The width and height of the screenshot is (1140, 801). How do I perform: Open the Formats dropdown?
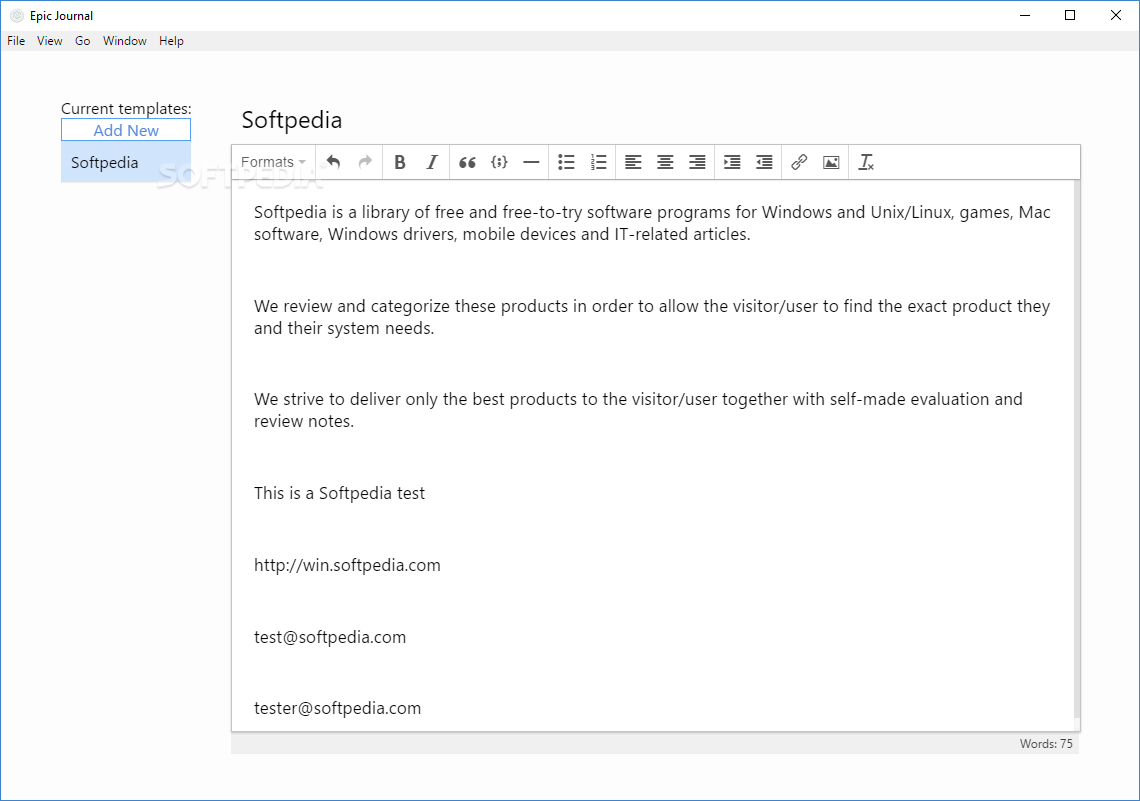(x=273, y=162)
